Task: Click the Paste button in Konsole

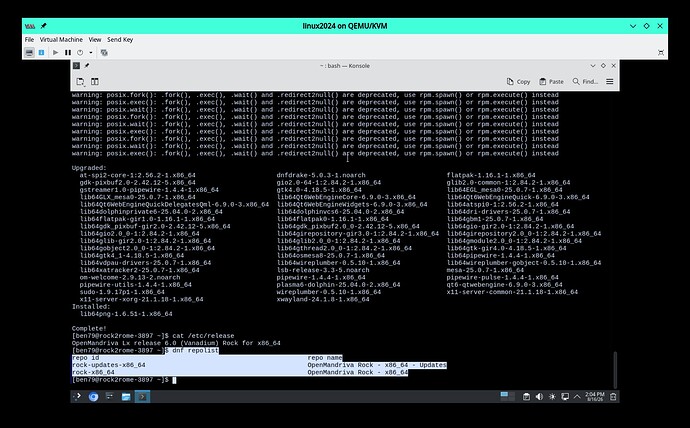Action: tap(551, 81)
